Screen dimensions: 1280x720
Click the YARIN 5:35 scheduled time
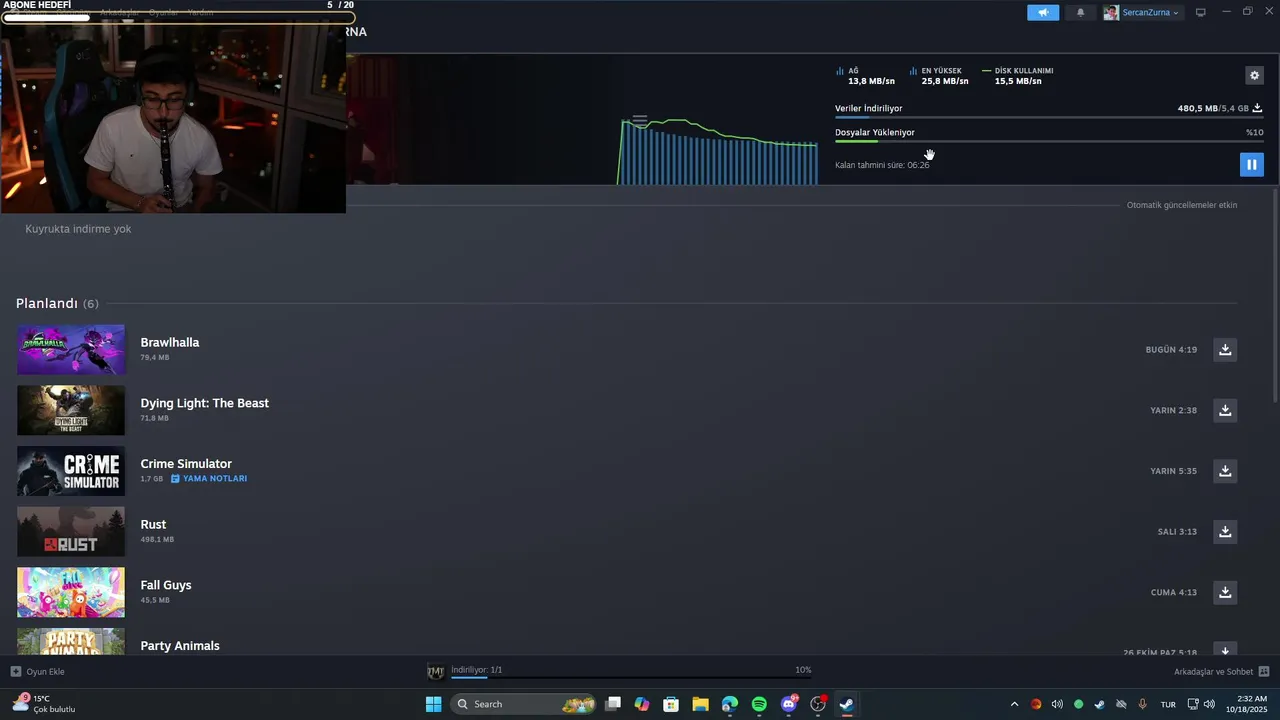click(1173, 471)
